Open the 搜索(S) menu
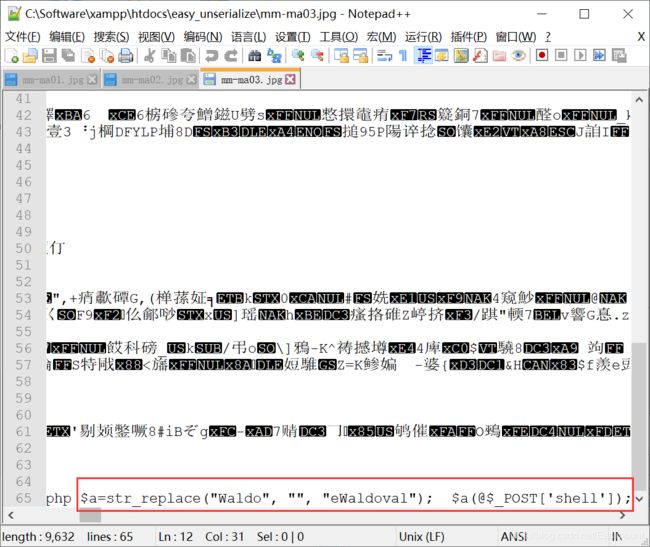The height and width of the screenshot is (547, 650). click(x=111, y=37)
